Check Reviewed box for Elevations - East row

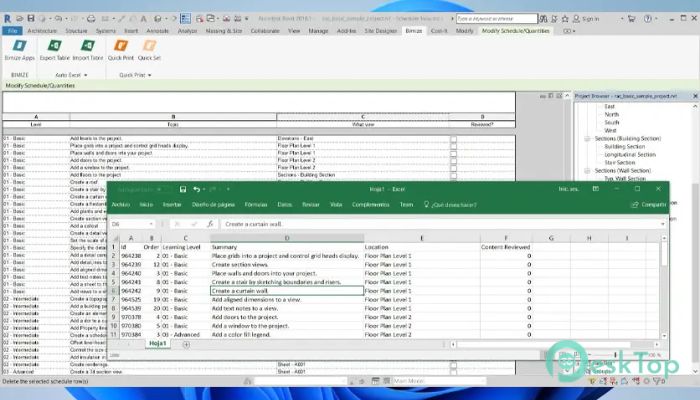[x=454, y=139]
